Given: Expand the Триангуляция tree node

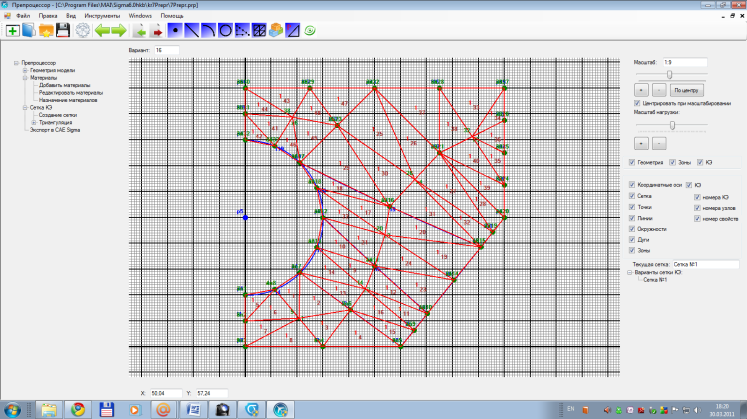Looking at the screenshot, I should [34, 122].
